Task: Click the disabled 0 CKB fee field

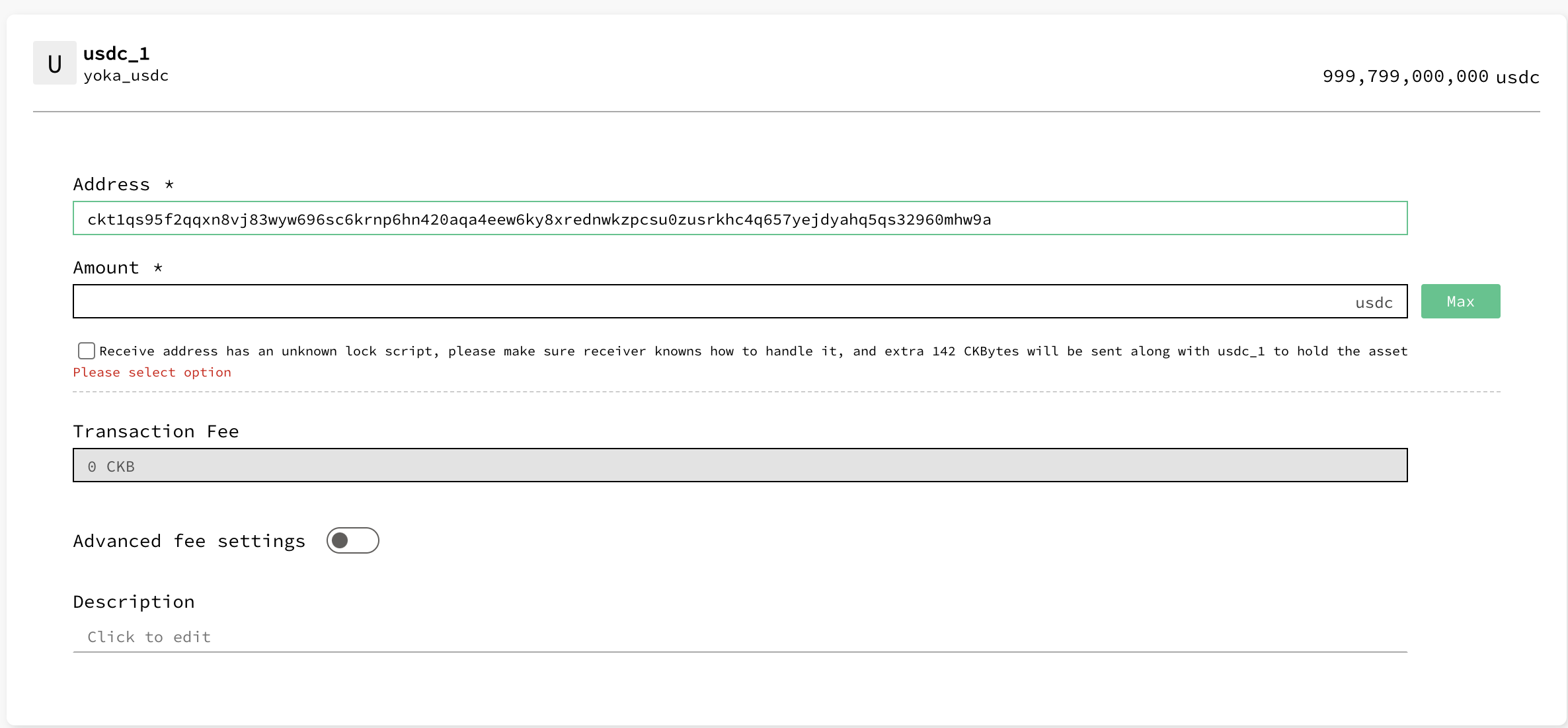Action: pos(739,466)
